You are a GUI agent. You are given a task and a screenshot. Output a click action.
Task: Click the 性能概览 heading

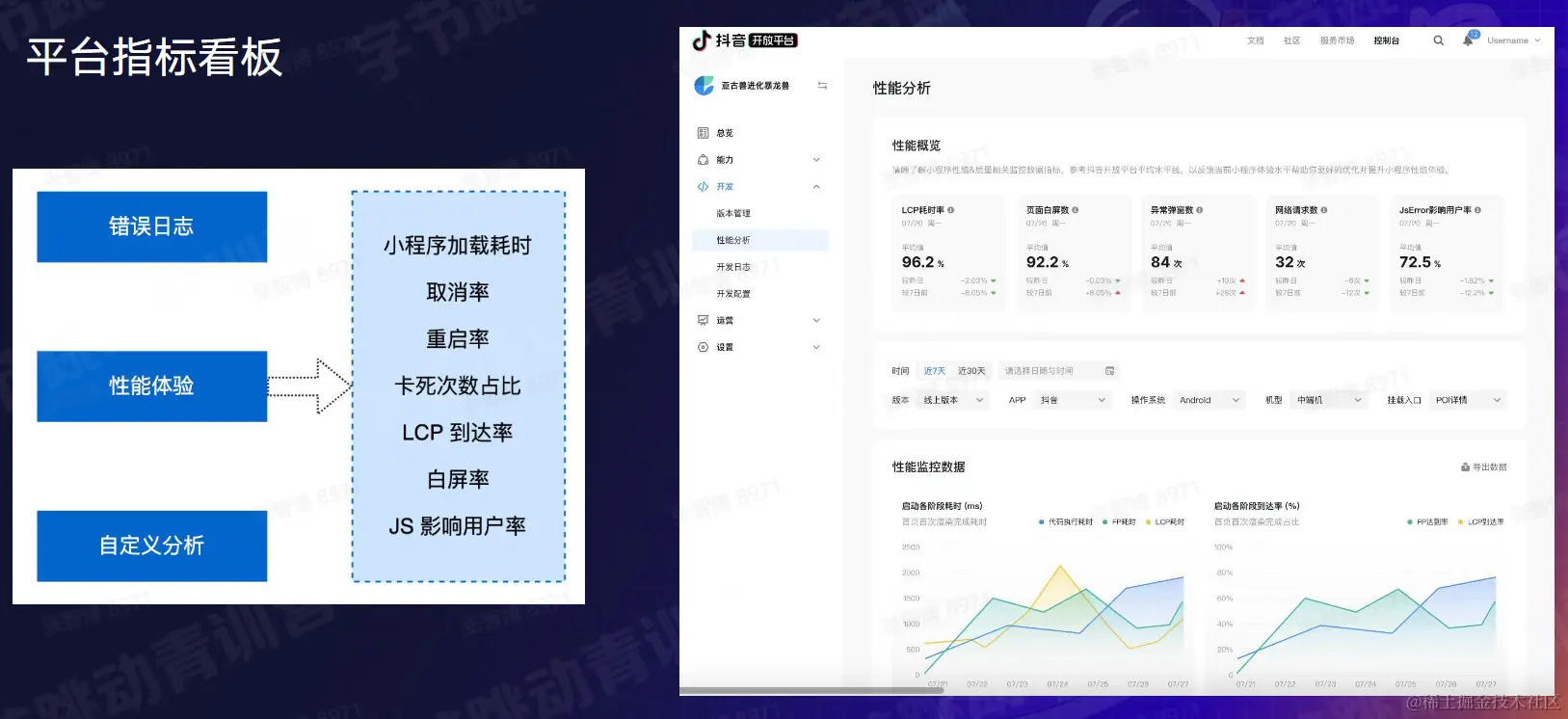coord(917,146)
